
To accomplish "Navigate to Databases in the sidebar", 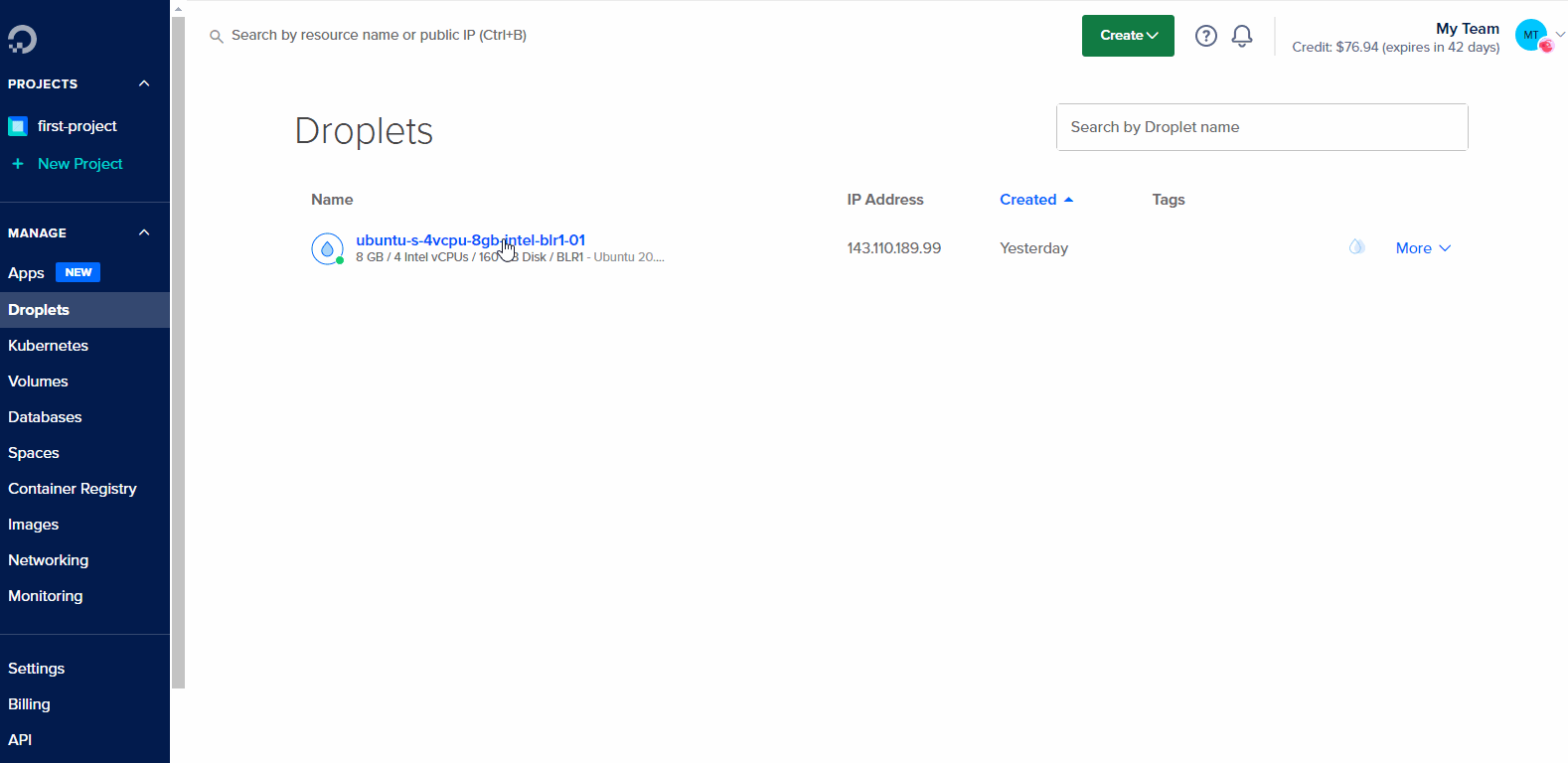I will click(45, 417).
